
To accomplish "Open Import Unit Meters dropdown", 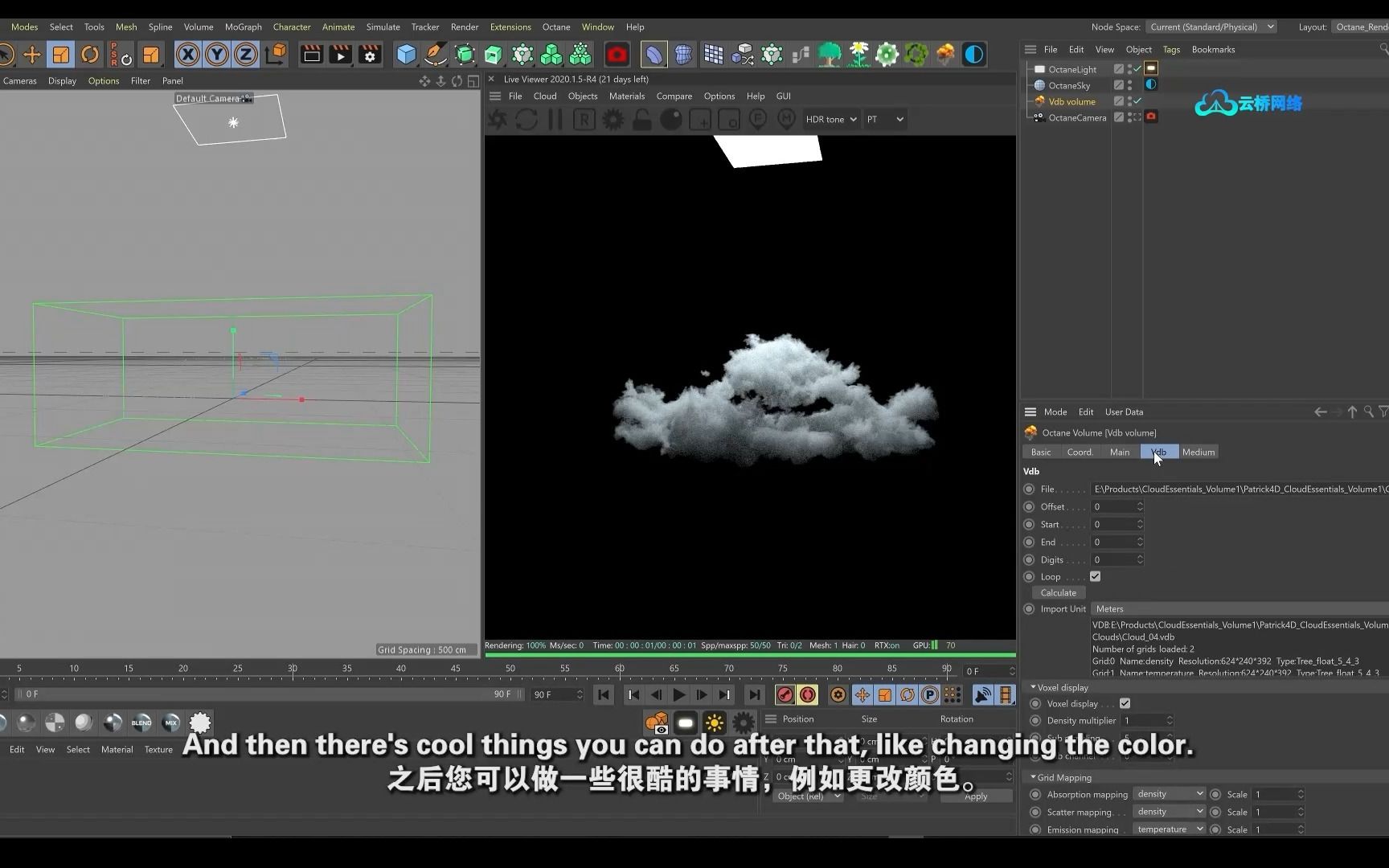I will pyautogui.click(x=1239, y=609).
